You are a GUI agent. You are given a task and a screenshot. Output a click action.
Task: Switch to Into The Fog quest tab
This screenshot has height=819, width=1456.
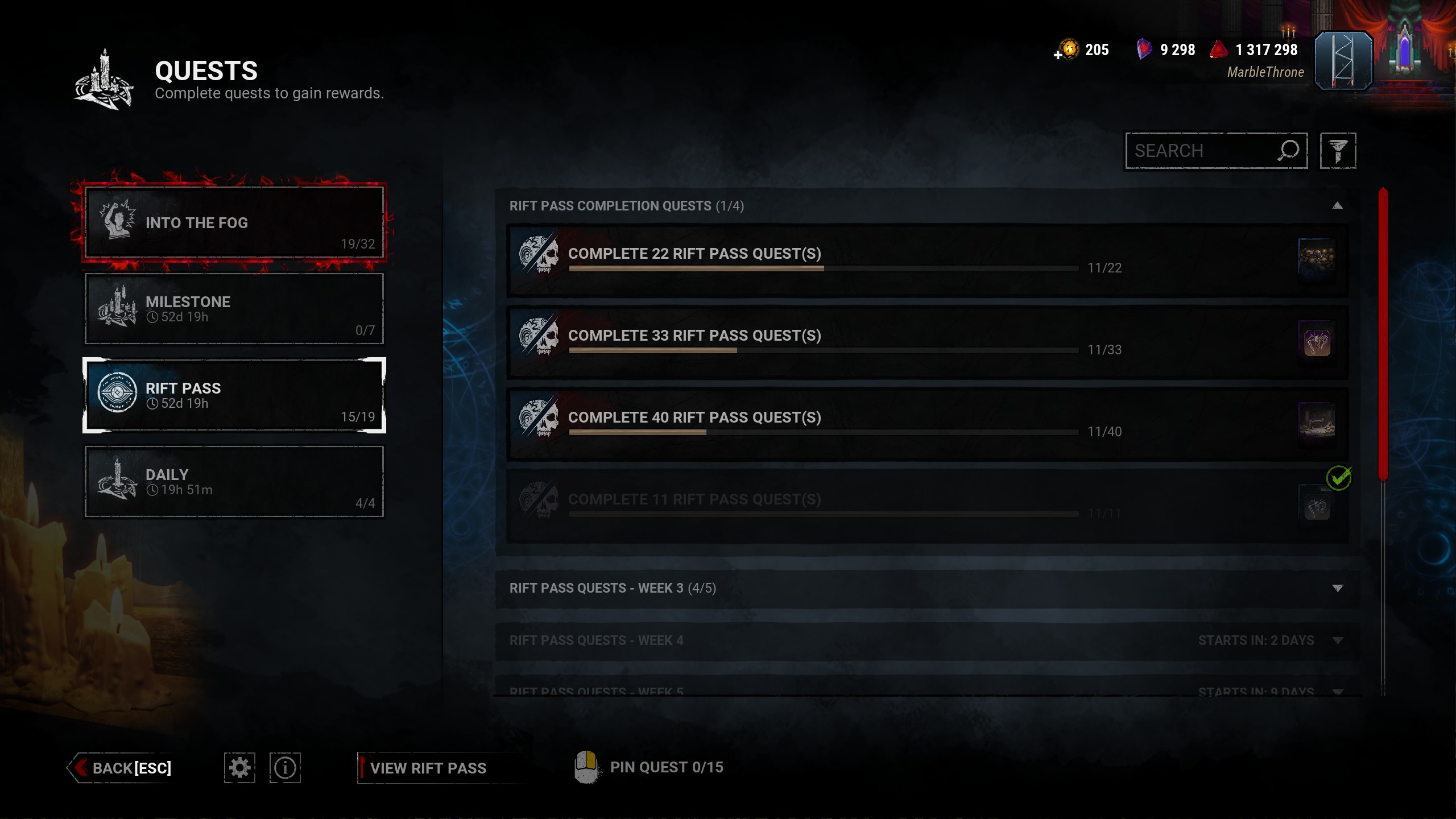234,222
